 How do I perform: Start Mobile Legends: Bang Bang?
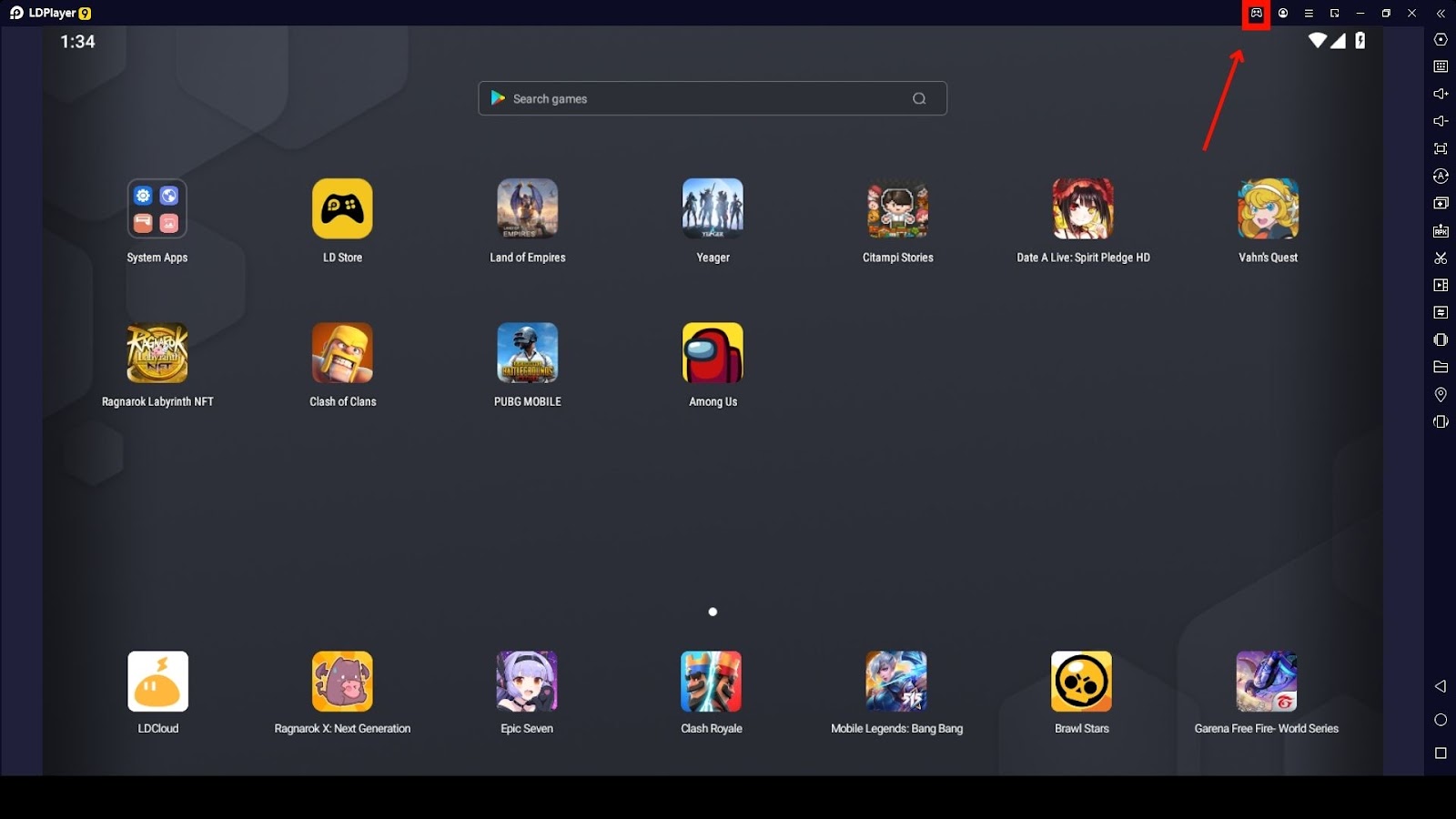(x=896, y=682)
